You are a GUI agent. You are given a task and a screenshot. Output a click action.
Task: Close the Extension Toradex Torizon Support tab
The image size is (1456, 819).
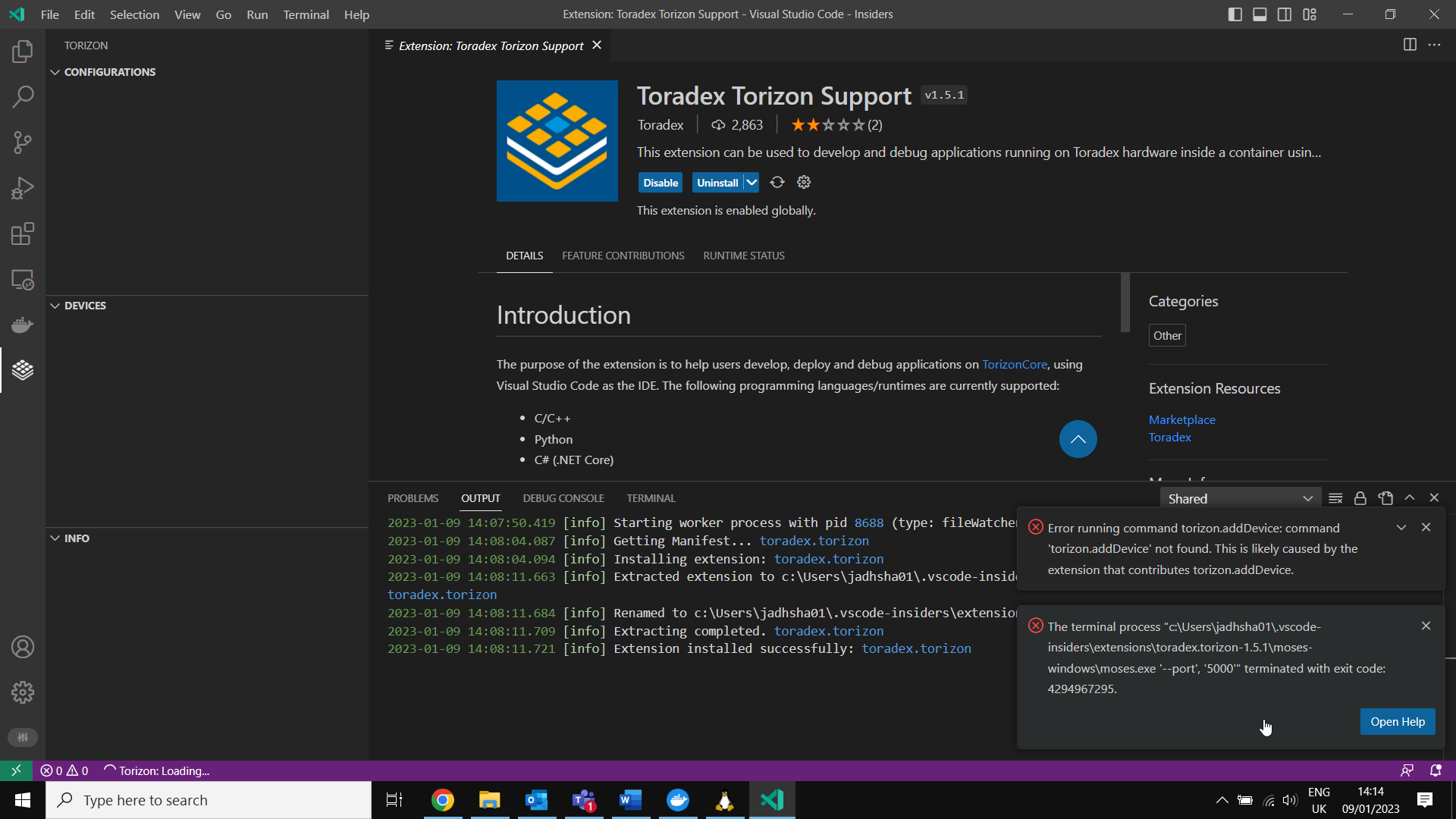coord(597,45)
